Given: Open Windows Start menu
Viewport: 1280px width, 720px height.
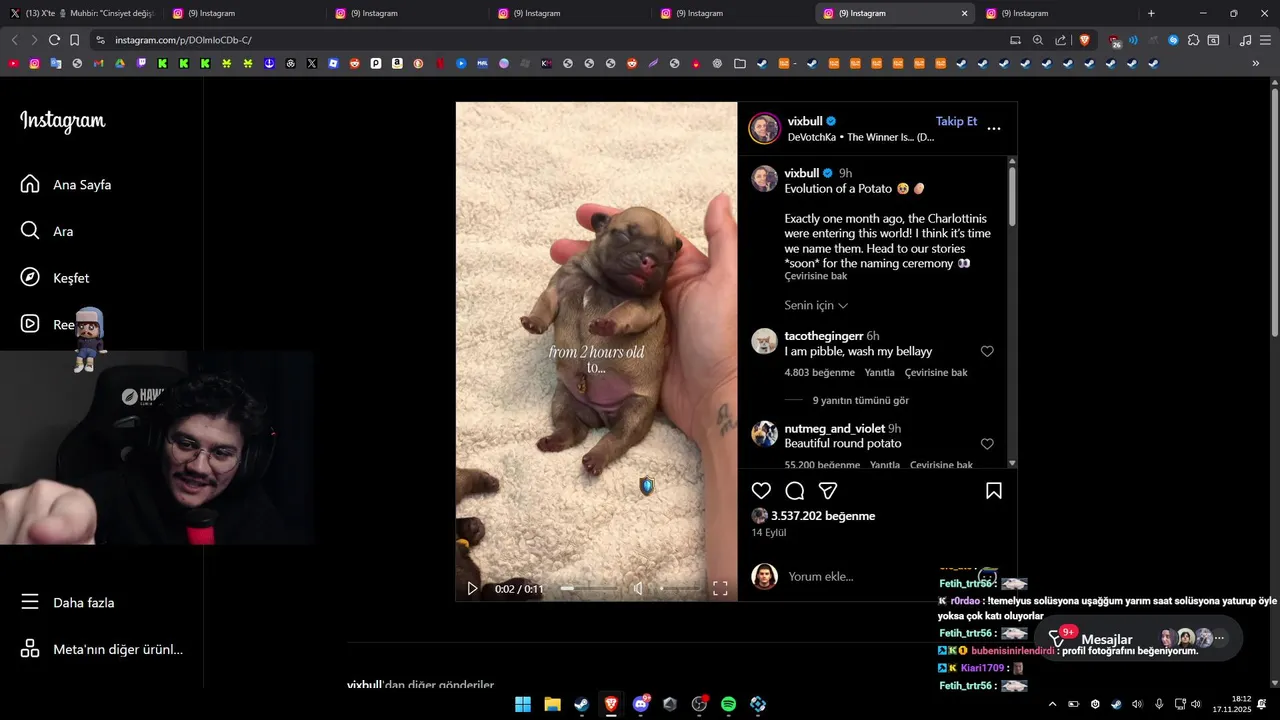Looking at the screenshot, I should click(x=523, y=704).
